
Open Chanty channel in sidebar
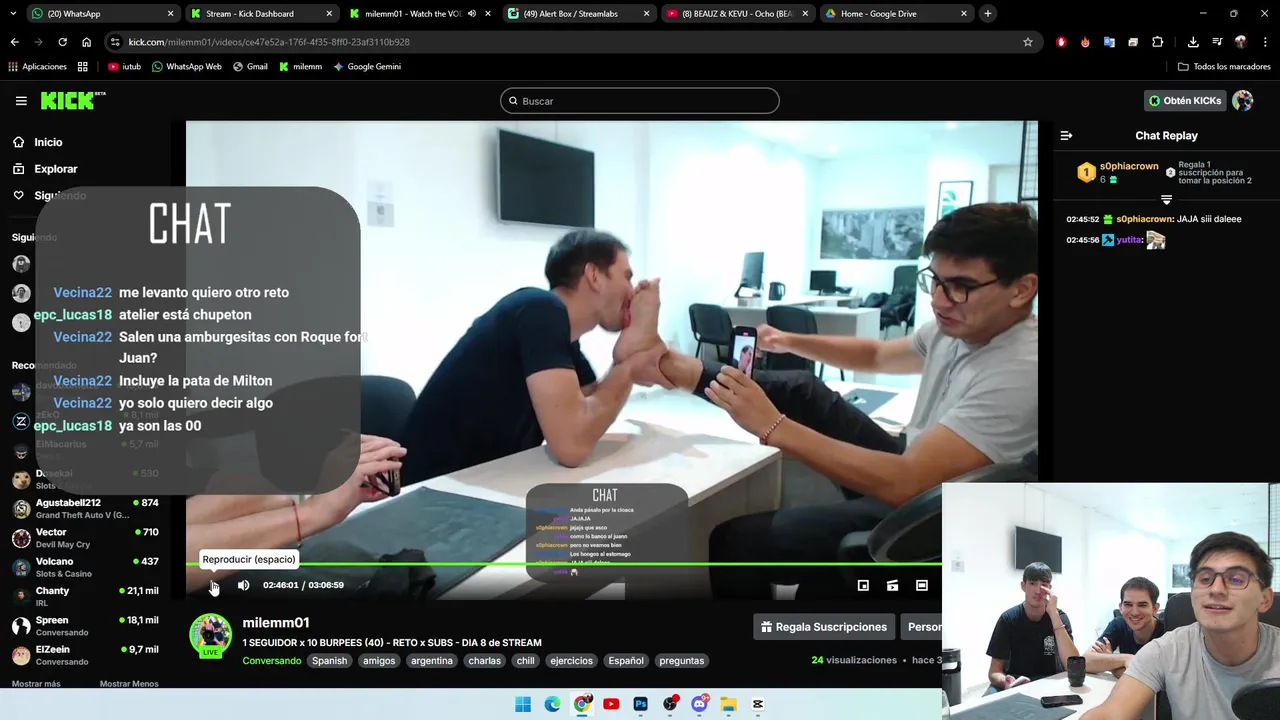click(x=85, y=597)
